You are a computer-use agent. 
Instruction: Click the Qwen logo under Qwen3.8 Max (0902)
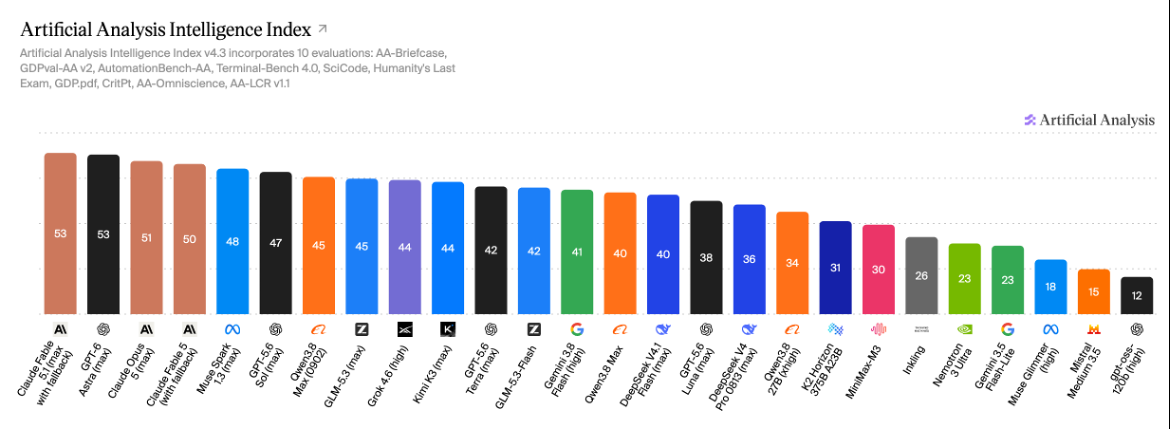point(319,328)
